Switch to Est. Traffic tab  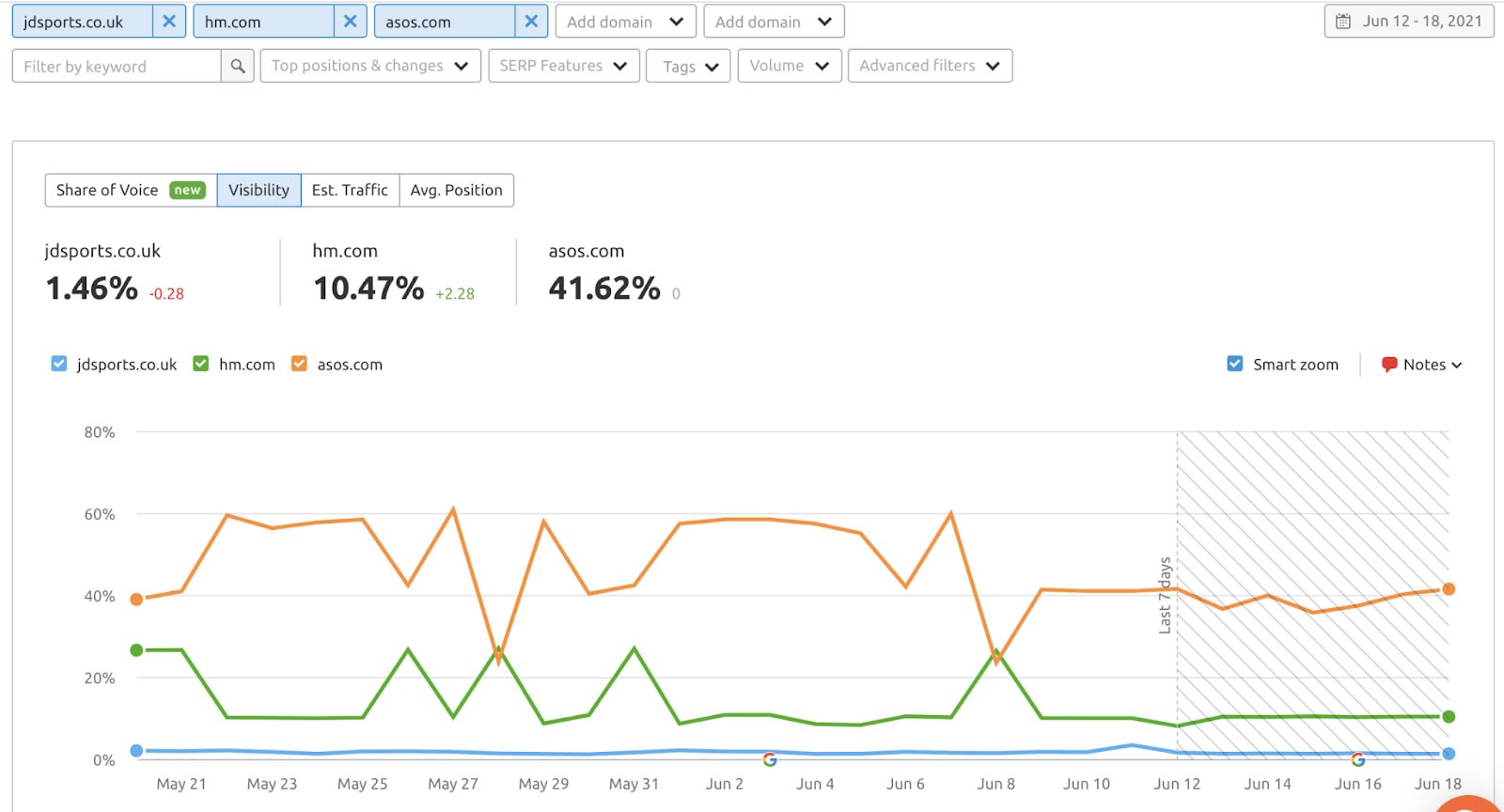tap(350, 190)
